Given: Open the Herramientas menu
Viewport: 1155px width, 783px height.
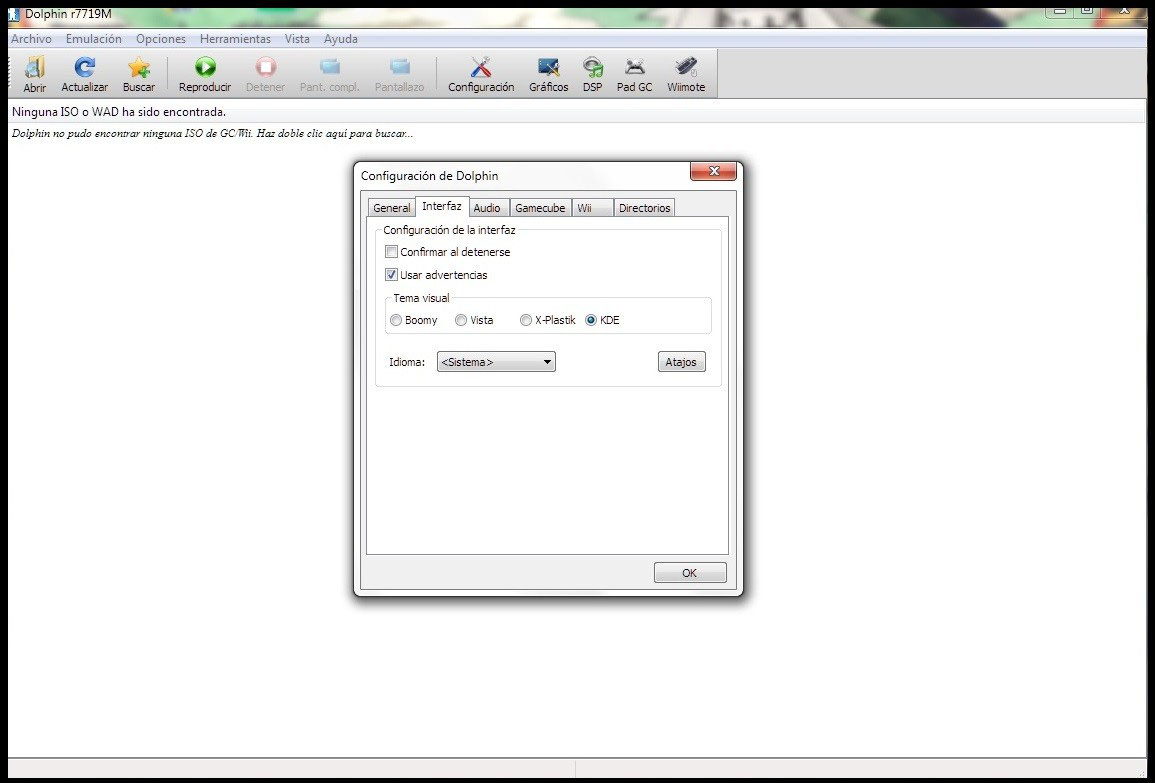Looking at the screenshot, I should pos(235,39).
